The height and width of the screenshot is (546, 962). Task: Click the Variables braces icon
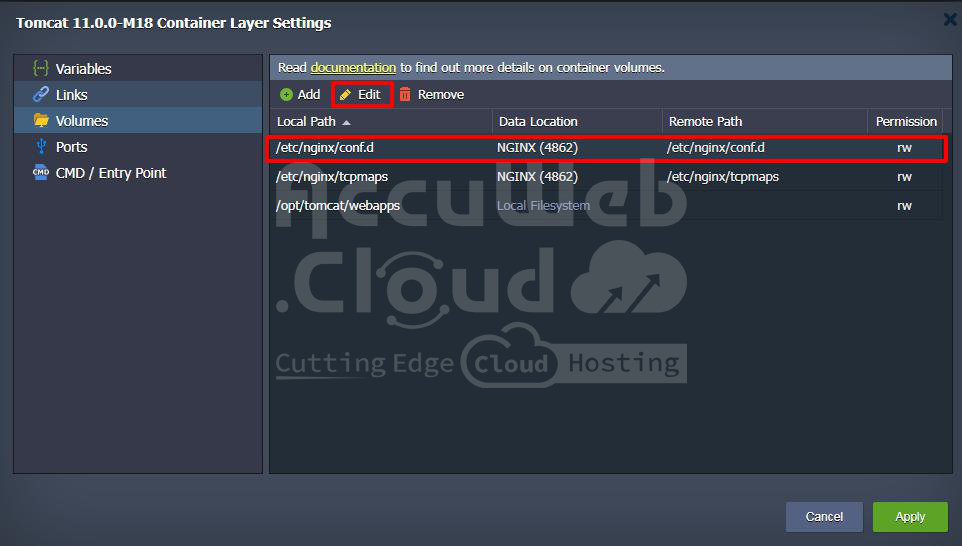[40, 68]
